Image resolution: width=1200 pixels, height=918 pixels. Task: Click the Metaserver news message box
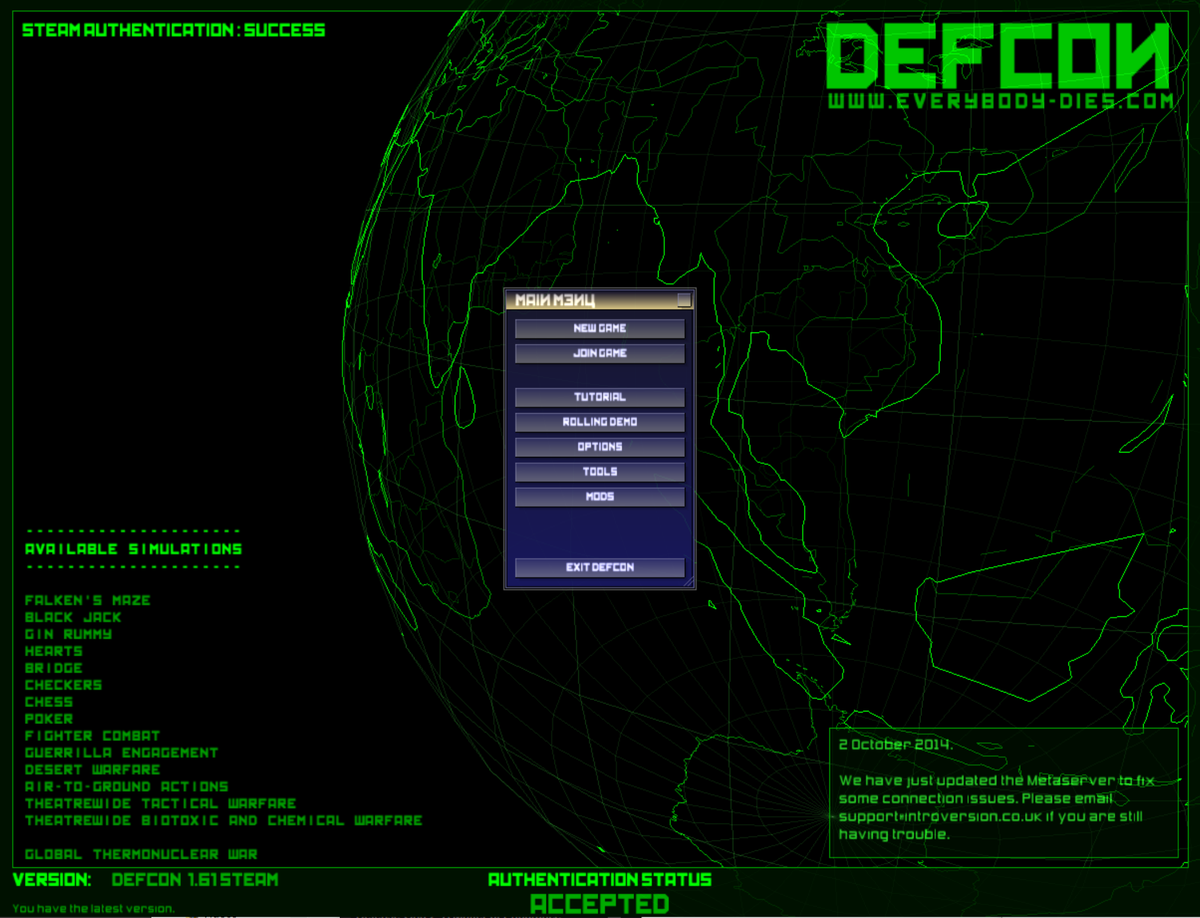(1004, 792)
